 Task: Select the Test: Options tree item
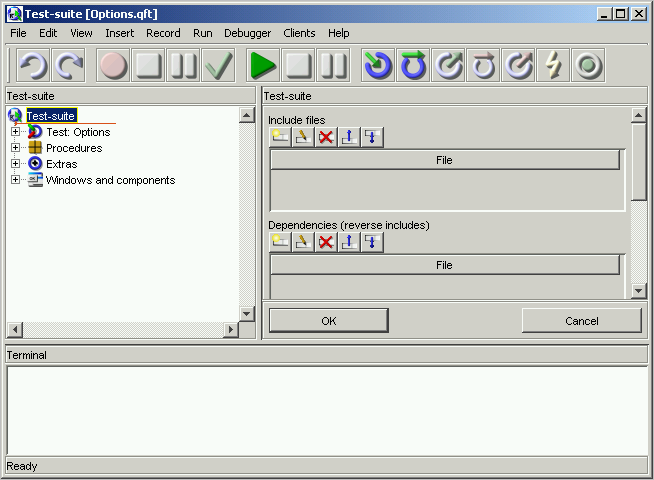point(77,132)
